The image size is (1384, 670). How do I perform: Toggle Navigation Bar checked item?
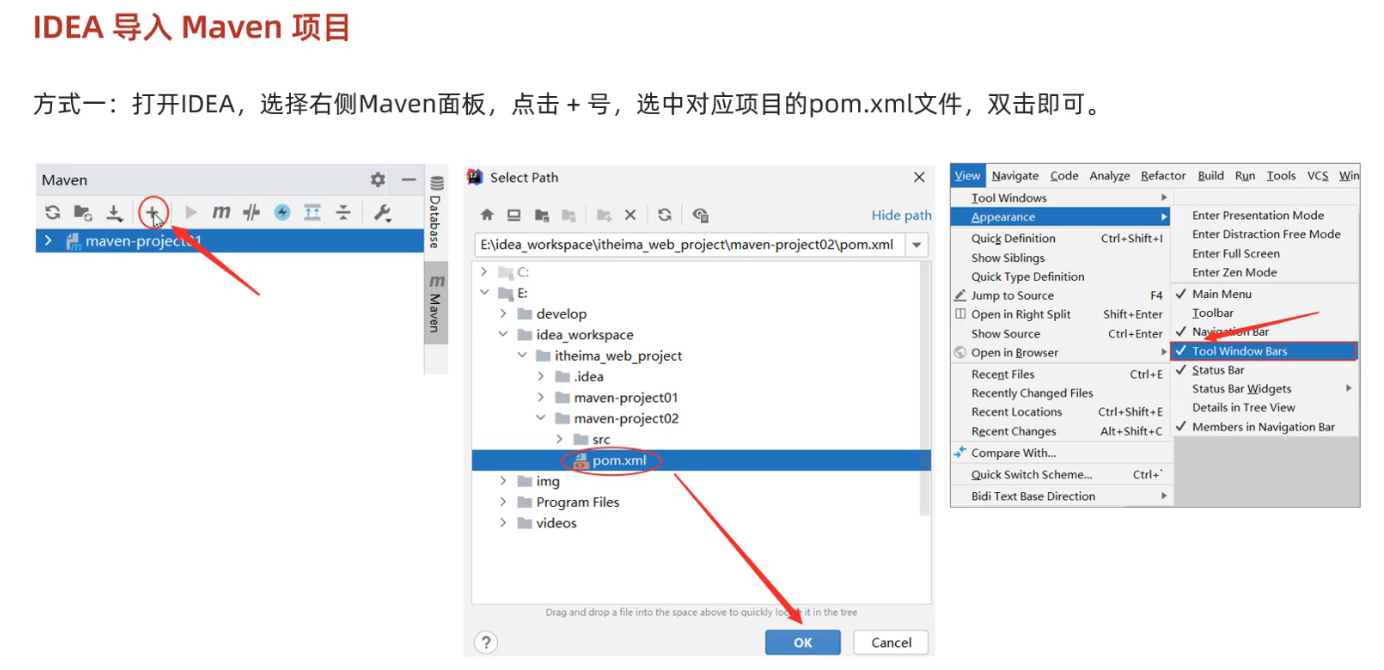coord(1264,332)
